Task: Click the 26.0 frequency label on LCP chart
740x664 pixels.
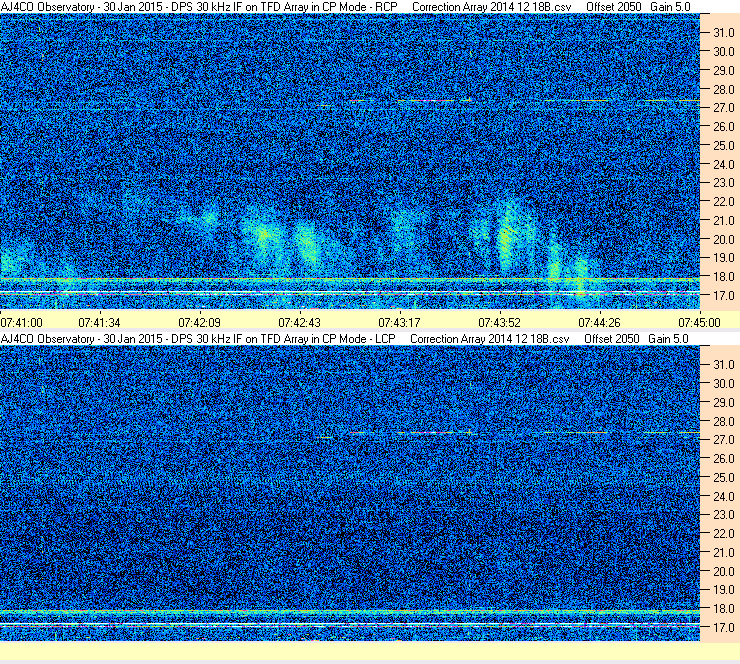Action: [x=723, y=459]
